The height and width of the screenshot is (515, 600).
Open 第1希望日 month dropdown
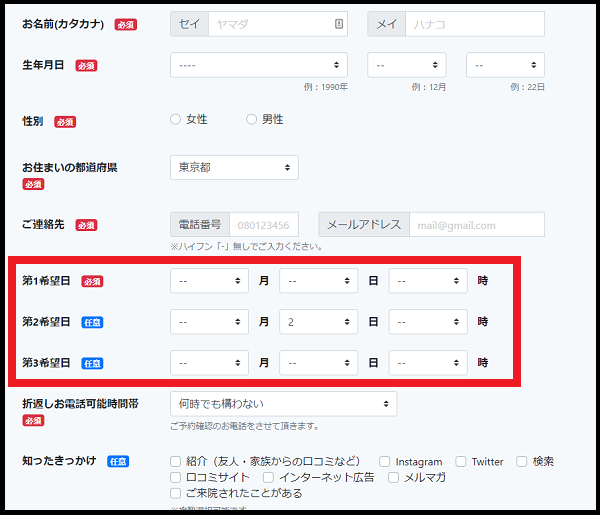(209, 280)
